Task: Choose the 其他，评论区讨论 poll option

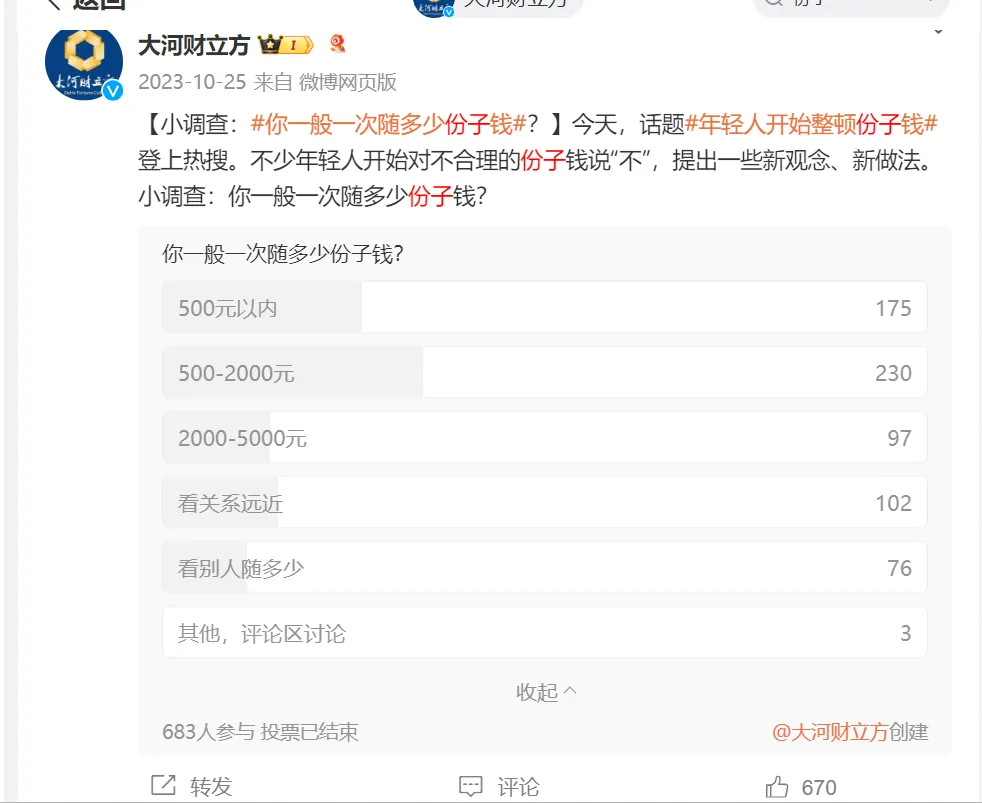Action: coord(544,633)
